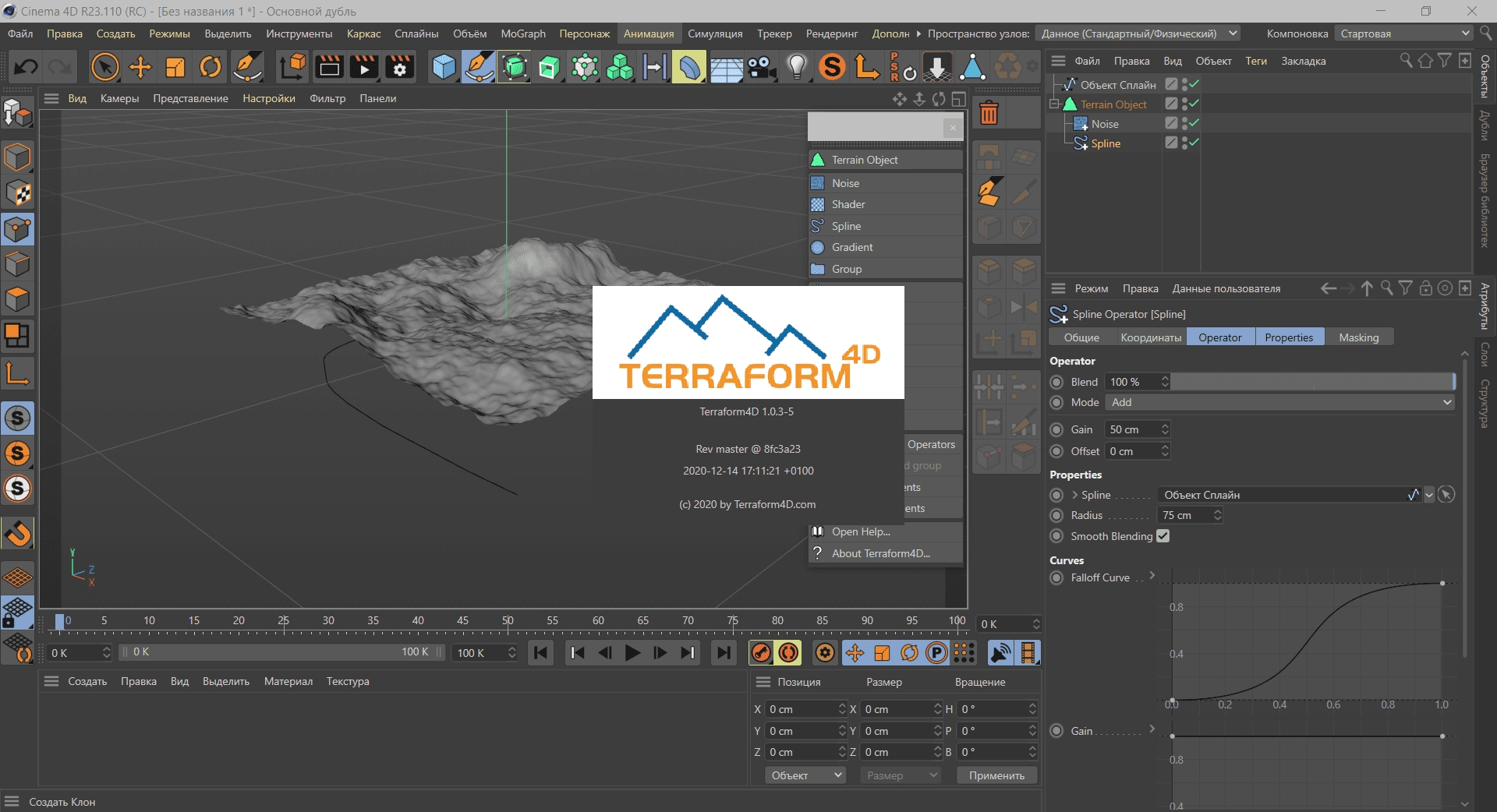Click timeline ruler at frame 50
Viewport: 1497px width, 812px height.
[x=508, y=621]
